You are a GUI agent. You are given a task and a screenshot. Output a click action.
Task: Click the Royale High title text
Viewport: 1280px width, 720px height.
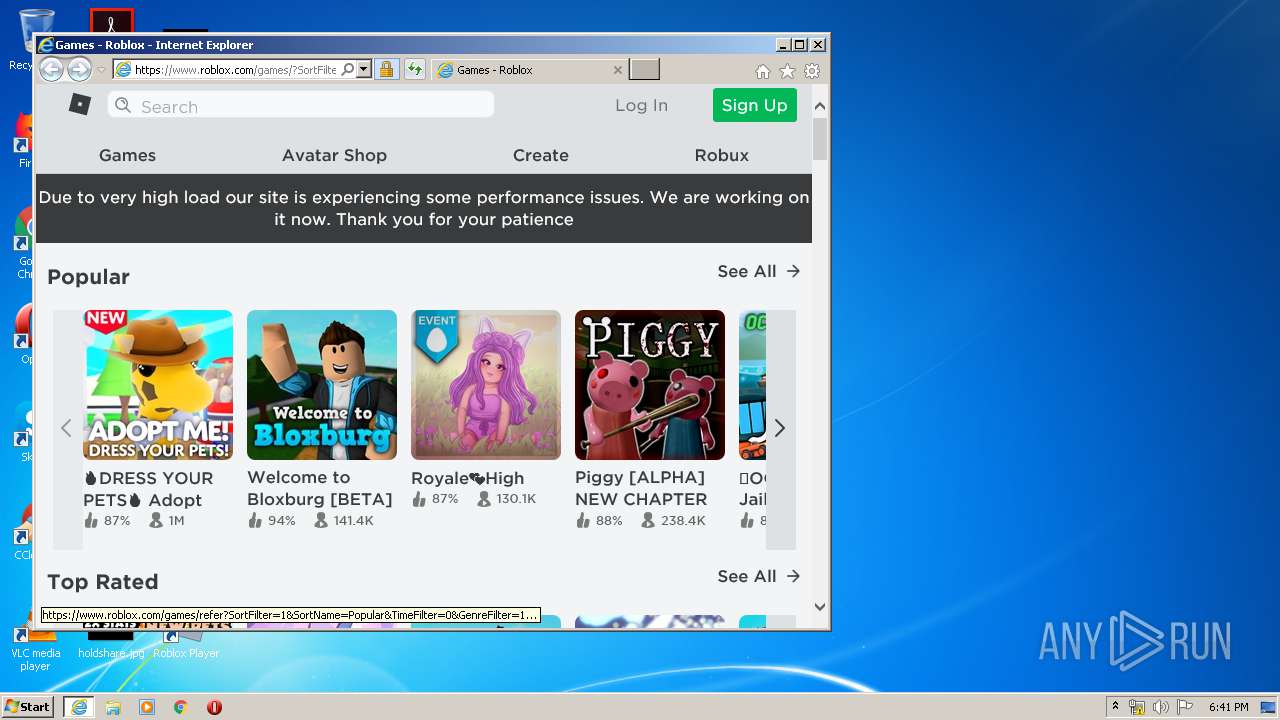(468, 478)
